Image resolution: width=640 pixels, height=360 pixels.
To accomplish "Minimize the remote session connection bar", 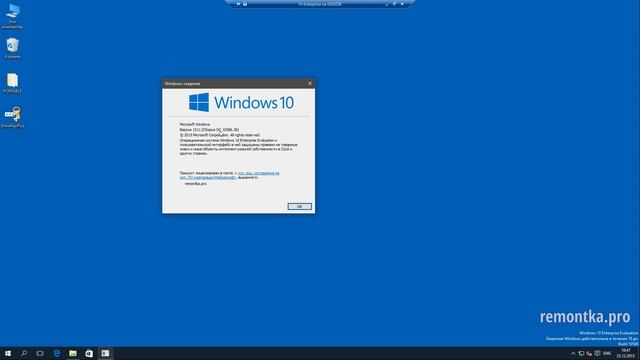I will [x=387, y=4].
